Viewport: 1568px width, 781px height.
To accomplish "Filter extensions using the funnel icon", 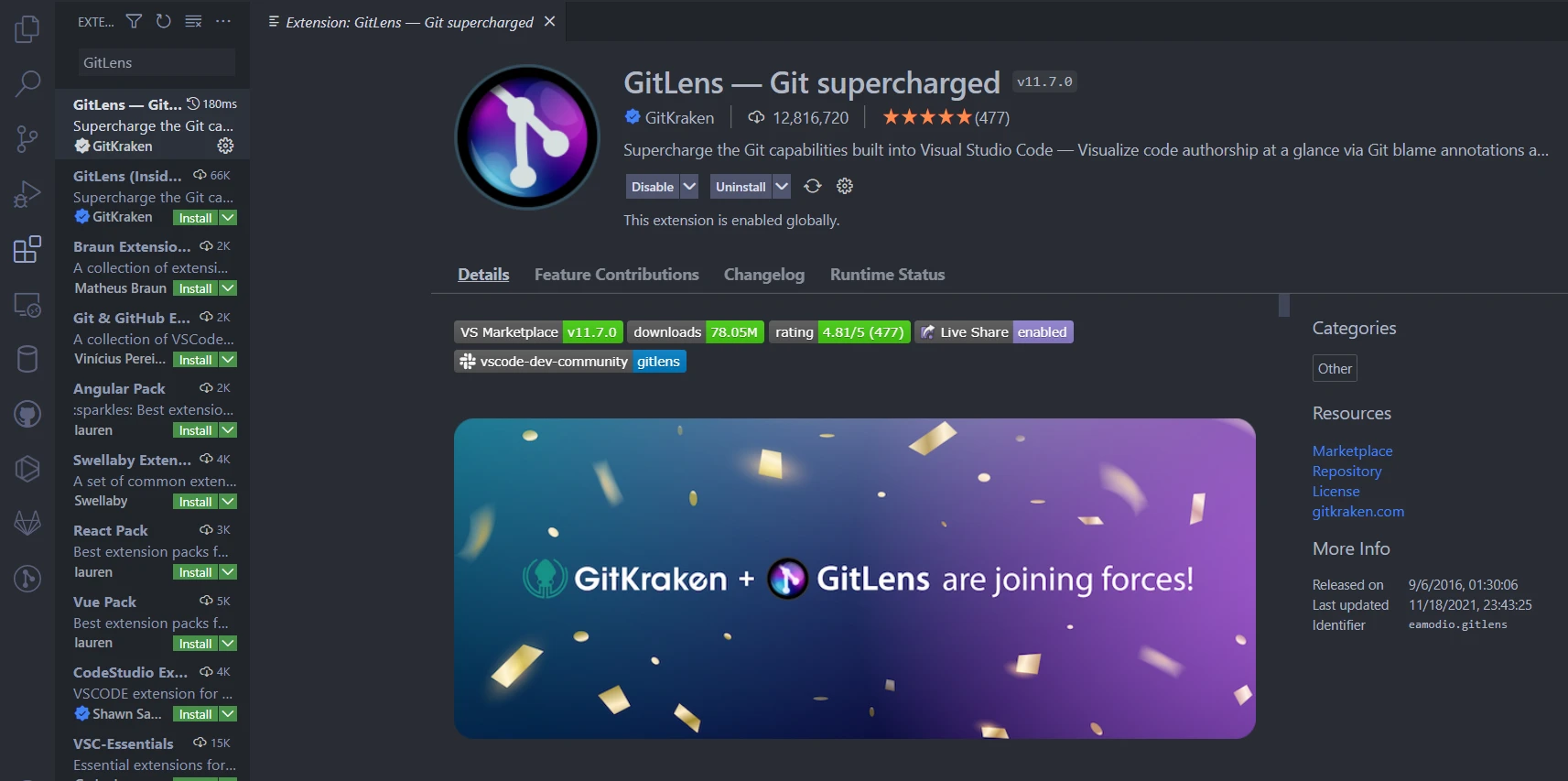I will 134,21.
